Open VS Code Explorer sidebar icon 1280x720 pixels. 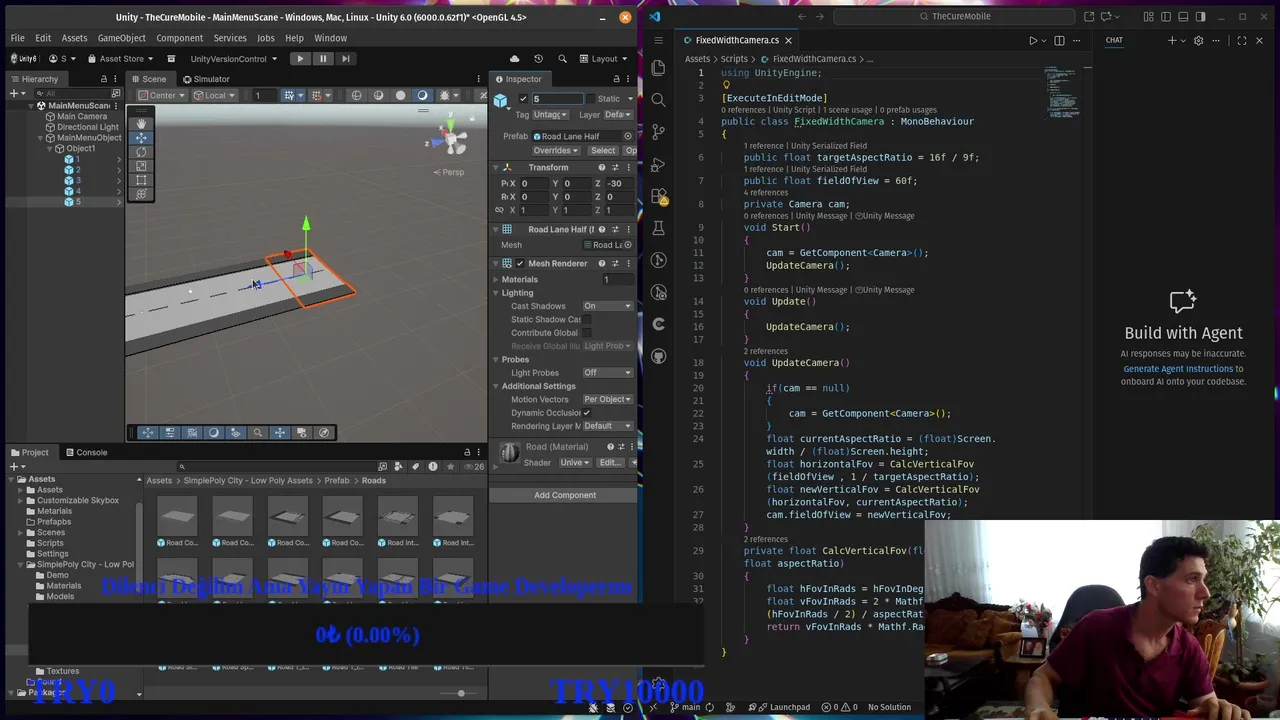coord(658,68)
